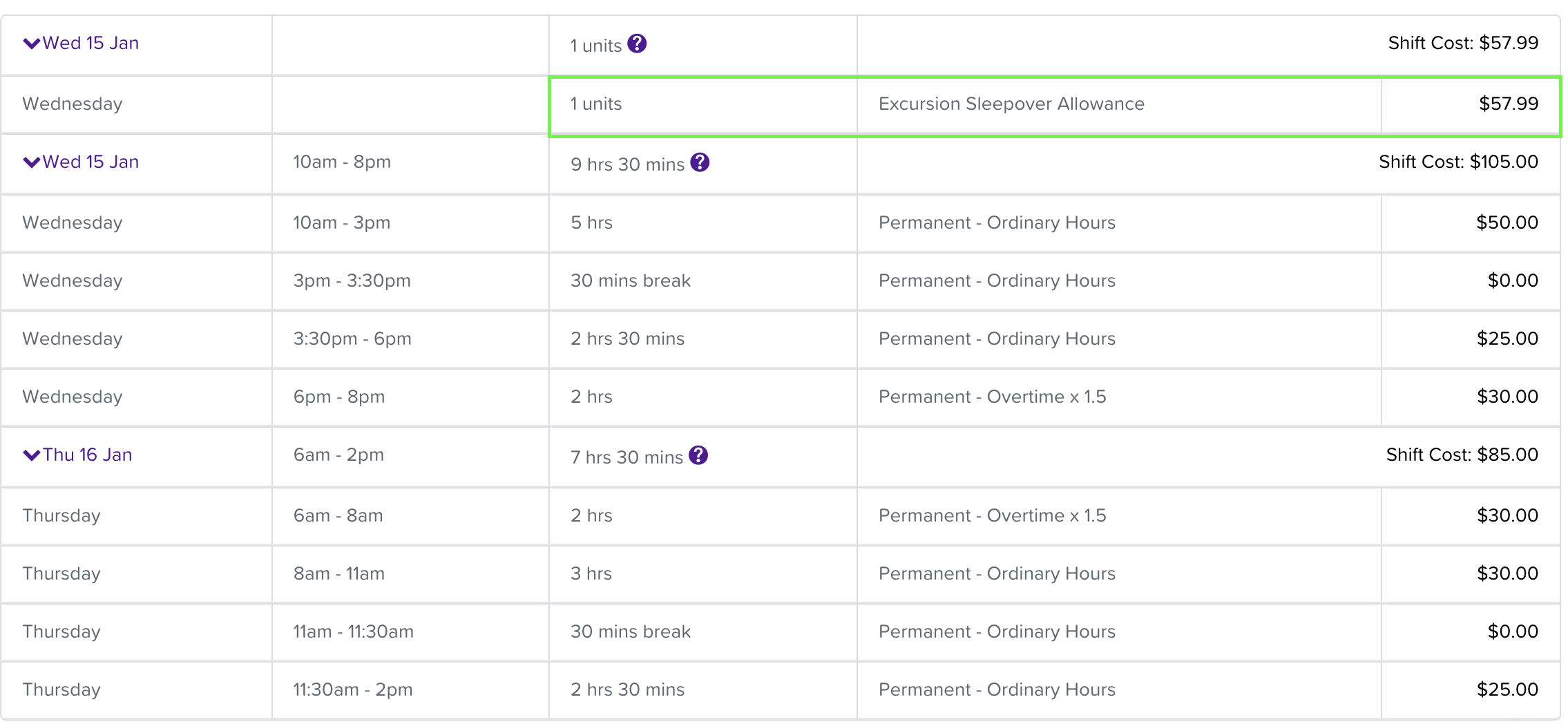This screenshot has height=724, width=1568.
Task: Click Shift Cost: $85.00 summary
Action: pyautogui.click(x=1462, y=455)
